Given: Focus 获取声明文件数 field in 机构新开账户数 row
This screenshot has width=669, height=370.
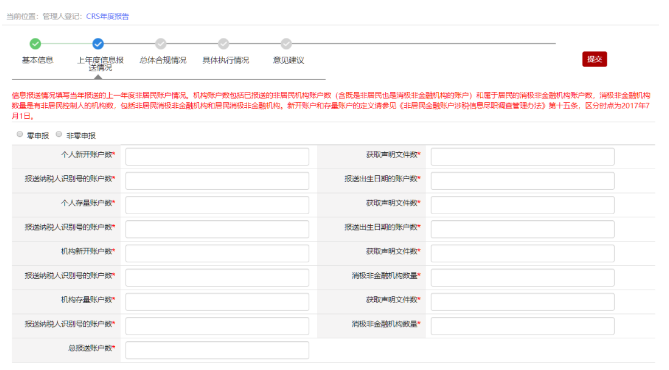Looking at the screenshot, I should [523, 253].
